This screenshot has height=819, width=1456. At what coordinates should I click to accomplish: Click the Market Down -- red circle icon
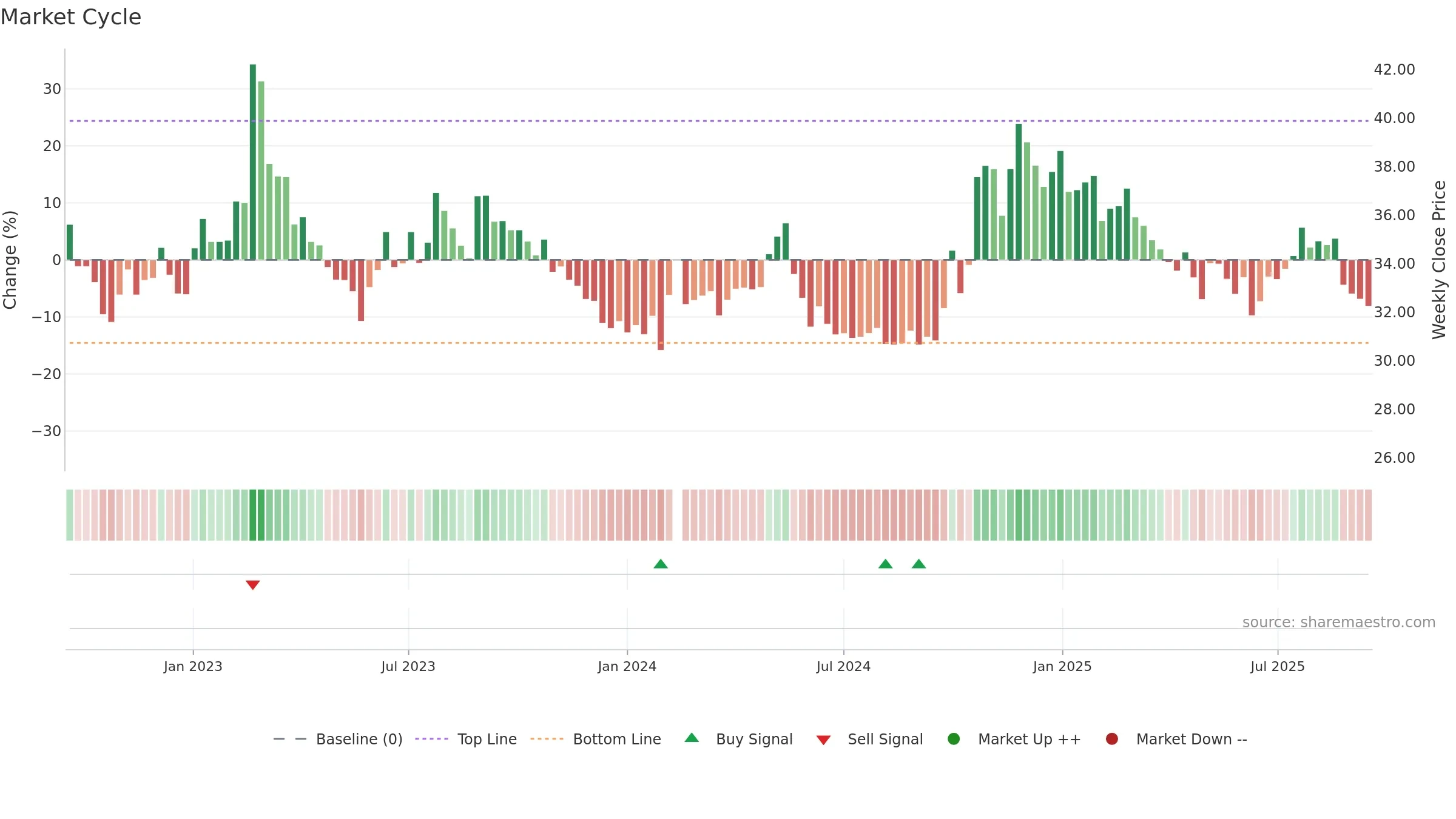(1112, 739)
